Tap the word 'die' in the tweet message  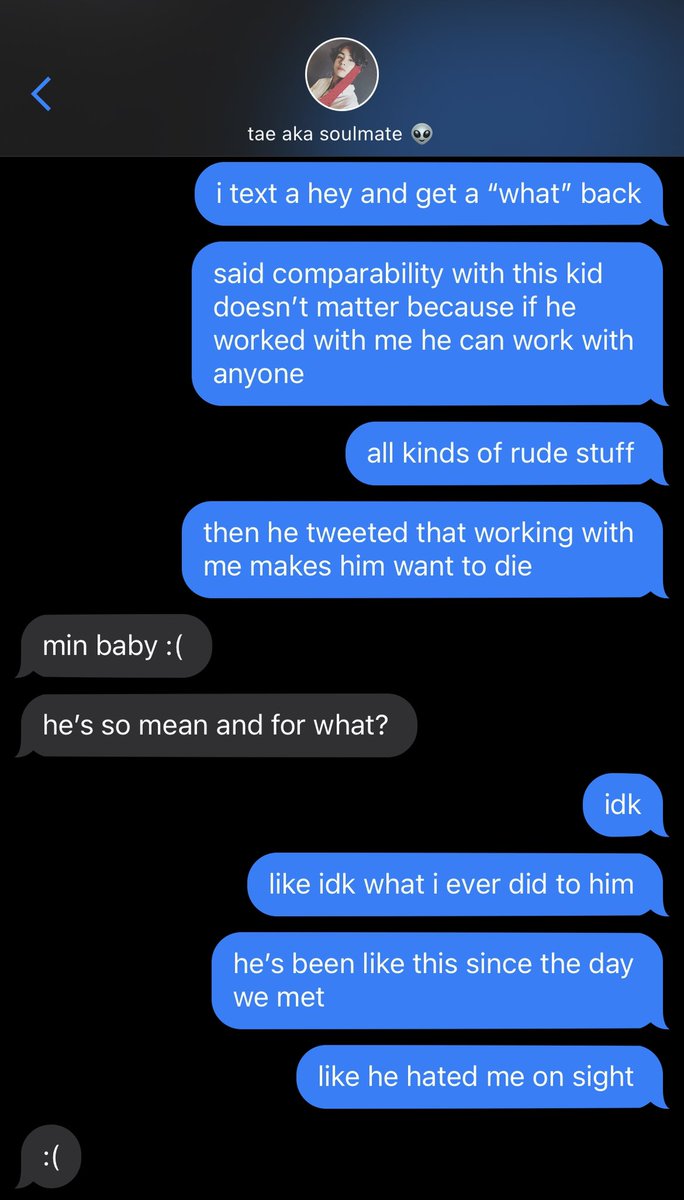(512, 566)
